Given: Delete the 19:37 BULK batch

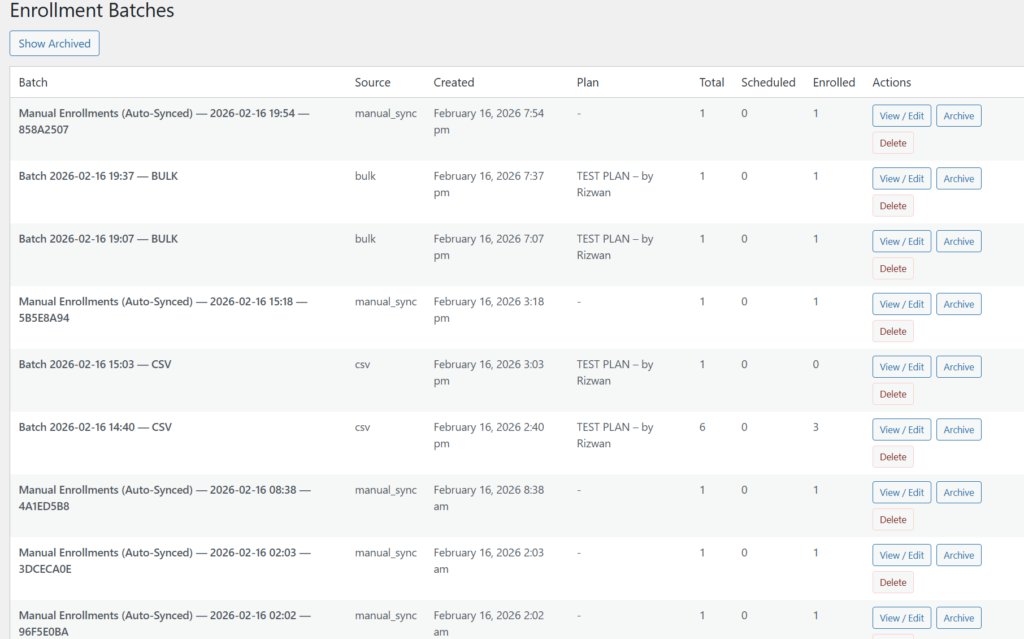Looking at the screenshot, I should [892, 206].
